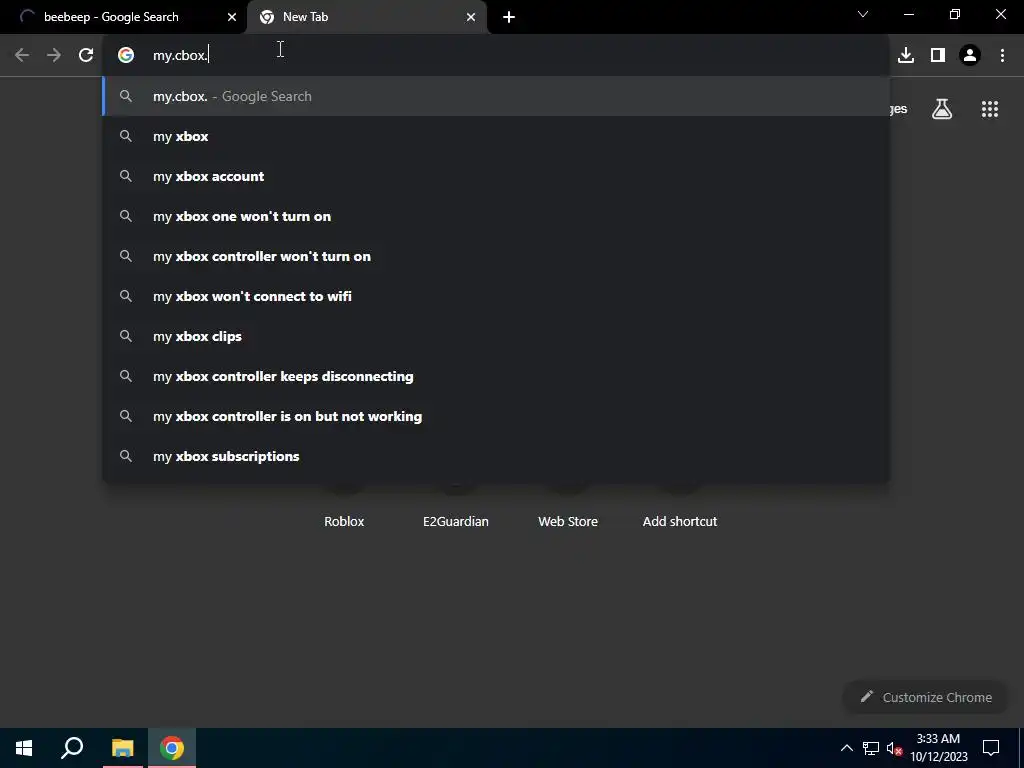Toggle the Chrome side panel icon

click(938, 56)
